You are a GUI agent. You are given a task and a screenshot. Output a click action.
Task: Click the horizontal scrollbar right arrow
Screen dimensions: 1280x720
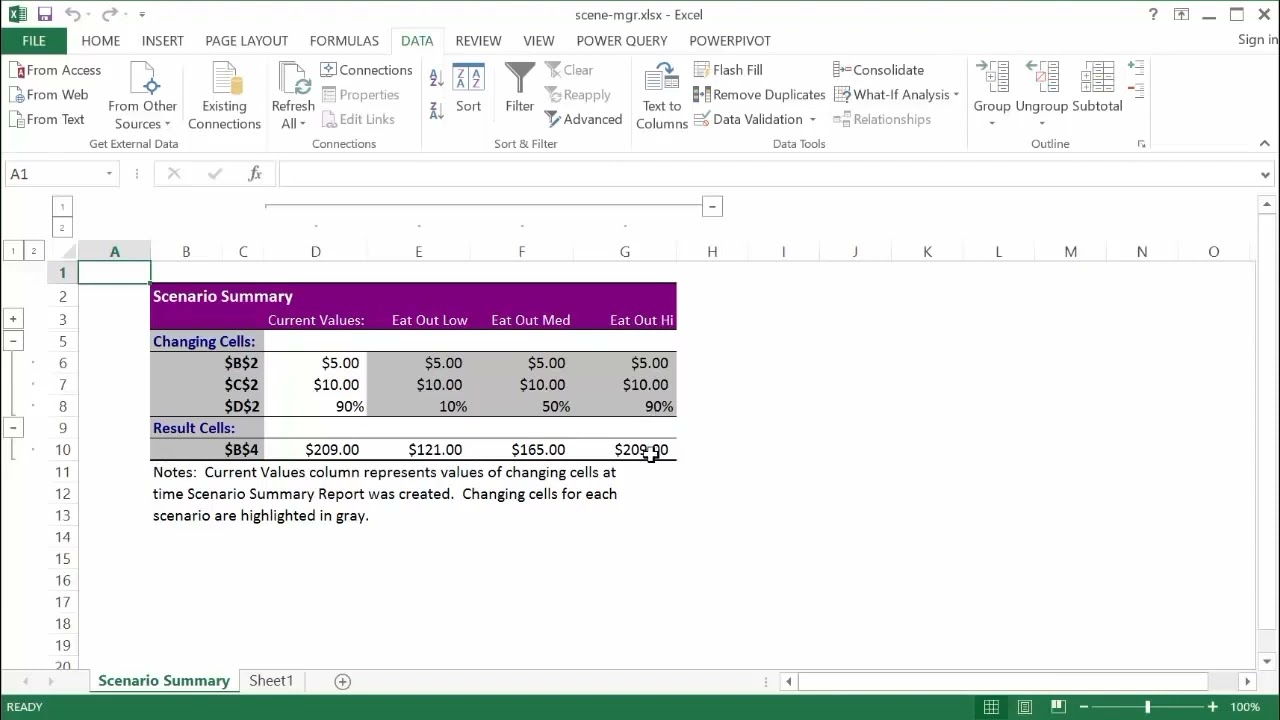[x=1246, y=681]
